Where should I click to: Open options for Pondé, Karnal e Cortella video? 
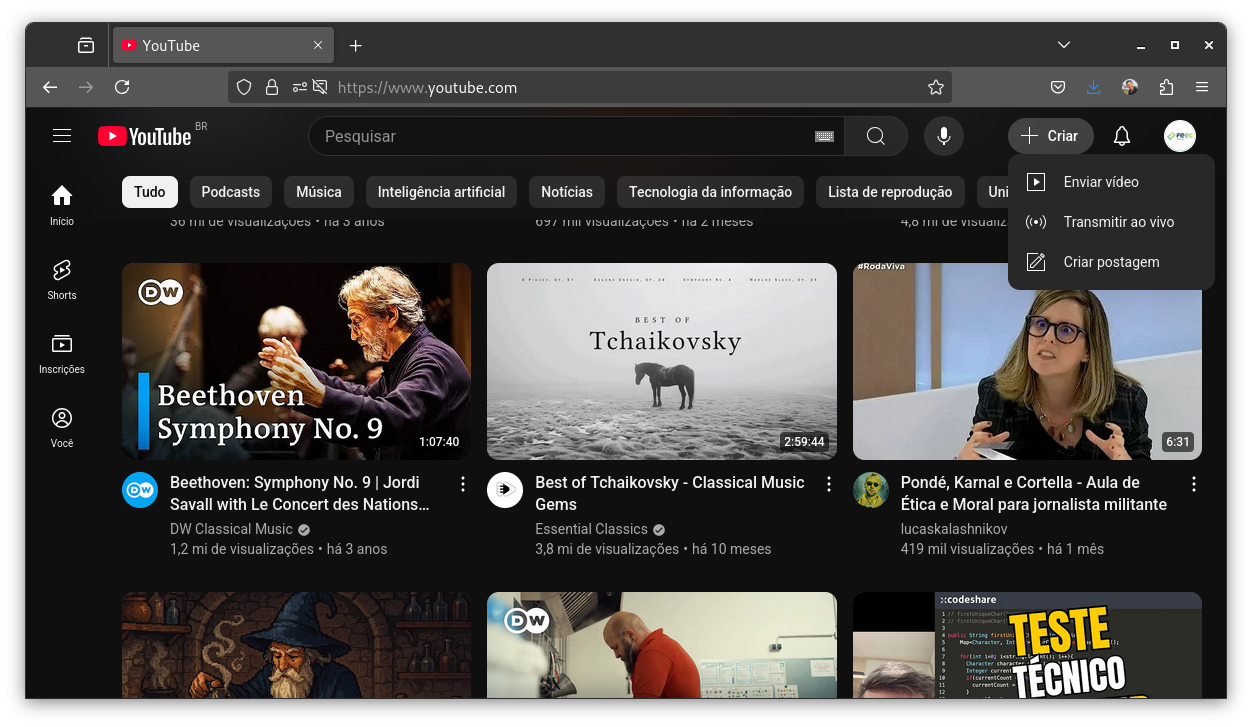point(1193,484)
